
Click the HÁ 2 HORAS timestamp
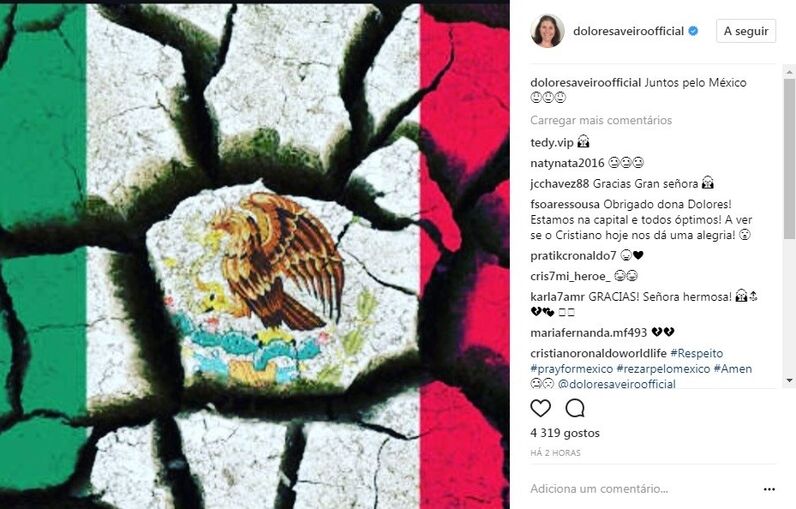coord(555,453)
